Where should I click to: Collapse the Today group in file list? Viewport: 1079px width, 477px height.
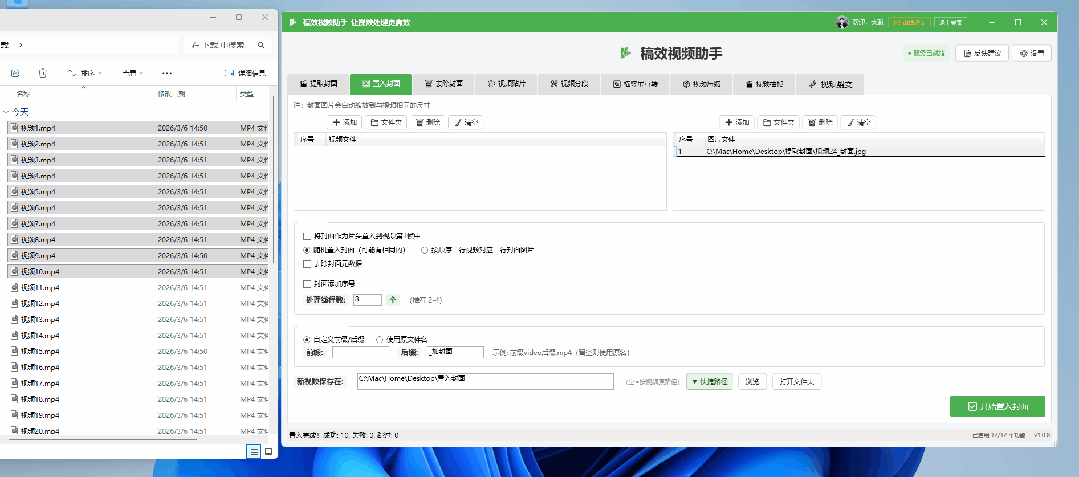point(6,112)
